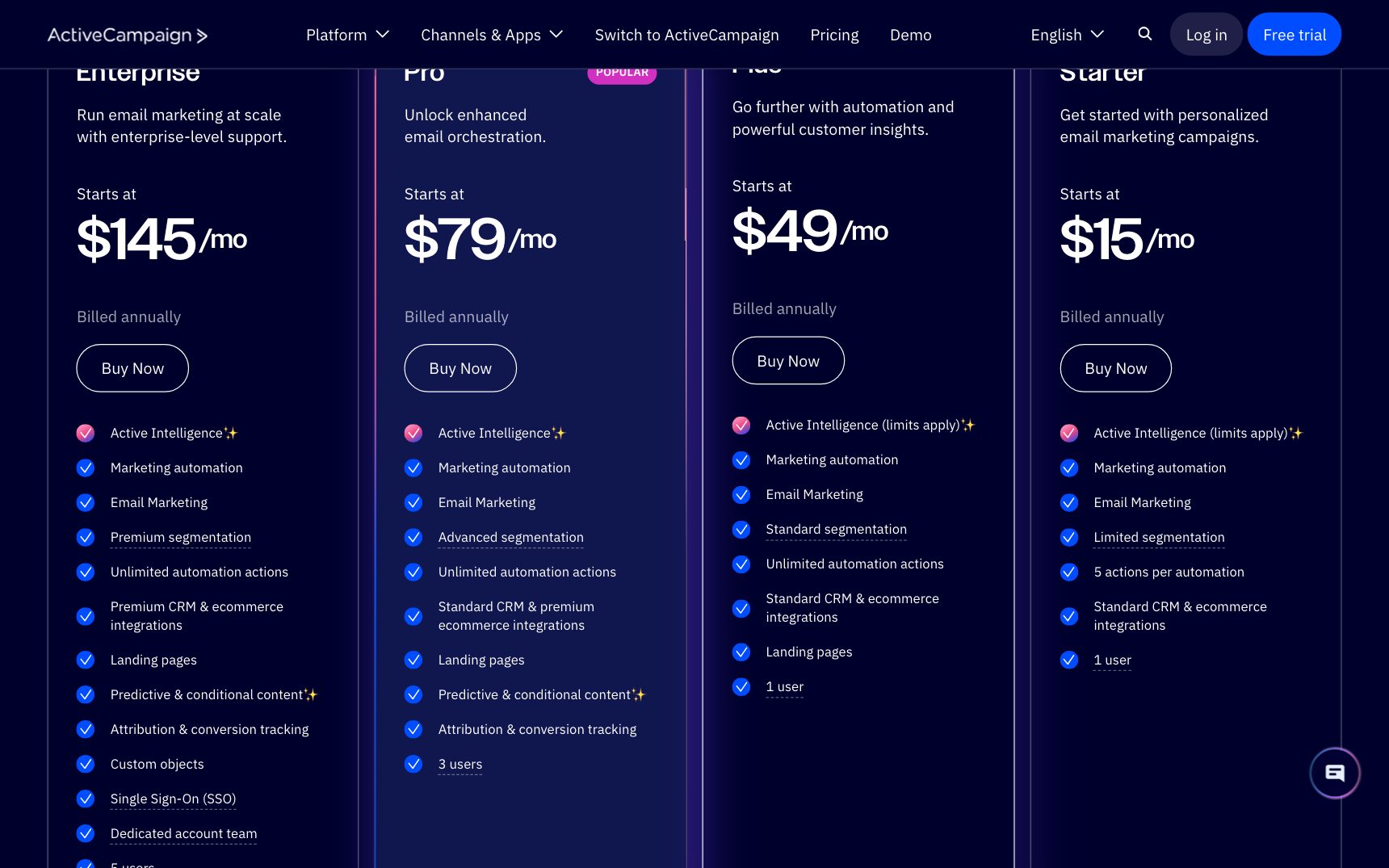Open Switch to ActiveCampaign nav item
The image size is (1389, 868).
pyautogui.click(x=686, y=35)
